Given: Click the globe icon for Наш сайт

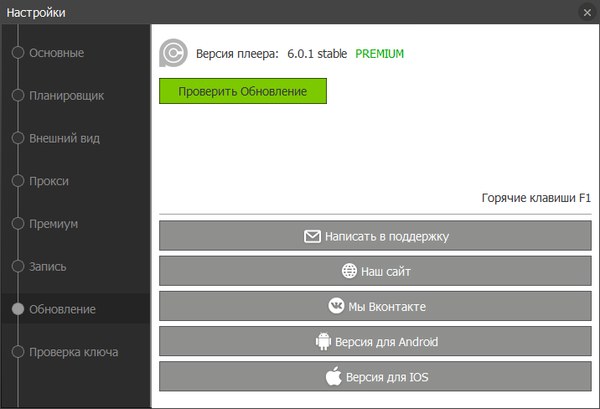Looking at the screenshot, I should [x=349, y=271].
